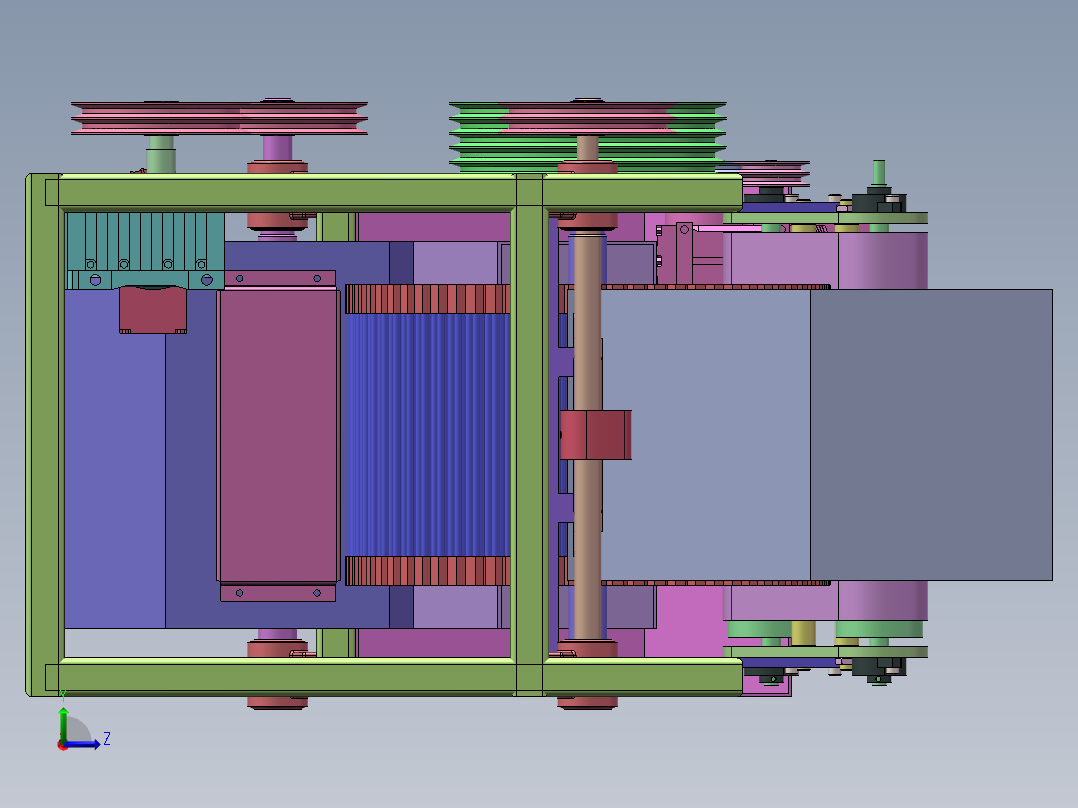Select the purple hub under the pink pulley

coord(277,148)
